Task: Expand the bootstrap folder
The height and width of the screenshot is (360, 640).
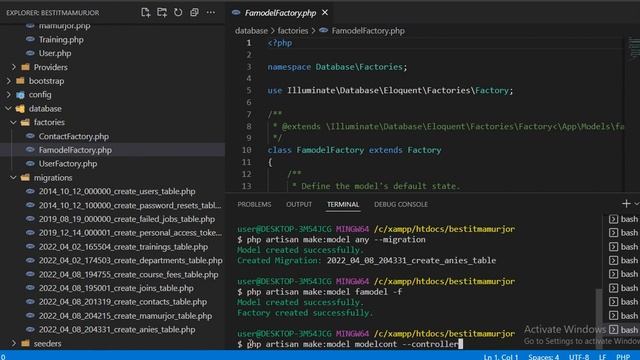Action: click(9, 81)
